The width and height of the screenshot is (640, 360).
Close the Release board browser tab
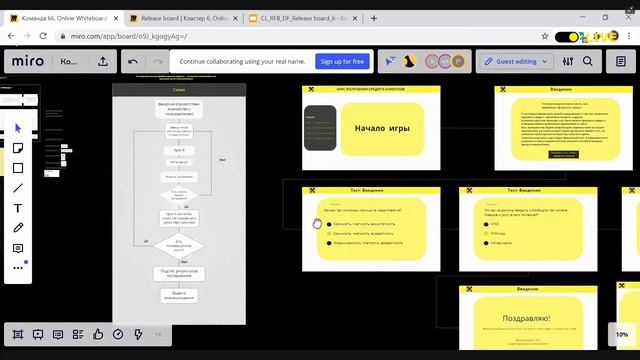(x=235, y=18)
